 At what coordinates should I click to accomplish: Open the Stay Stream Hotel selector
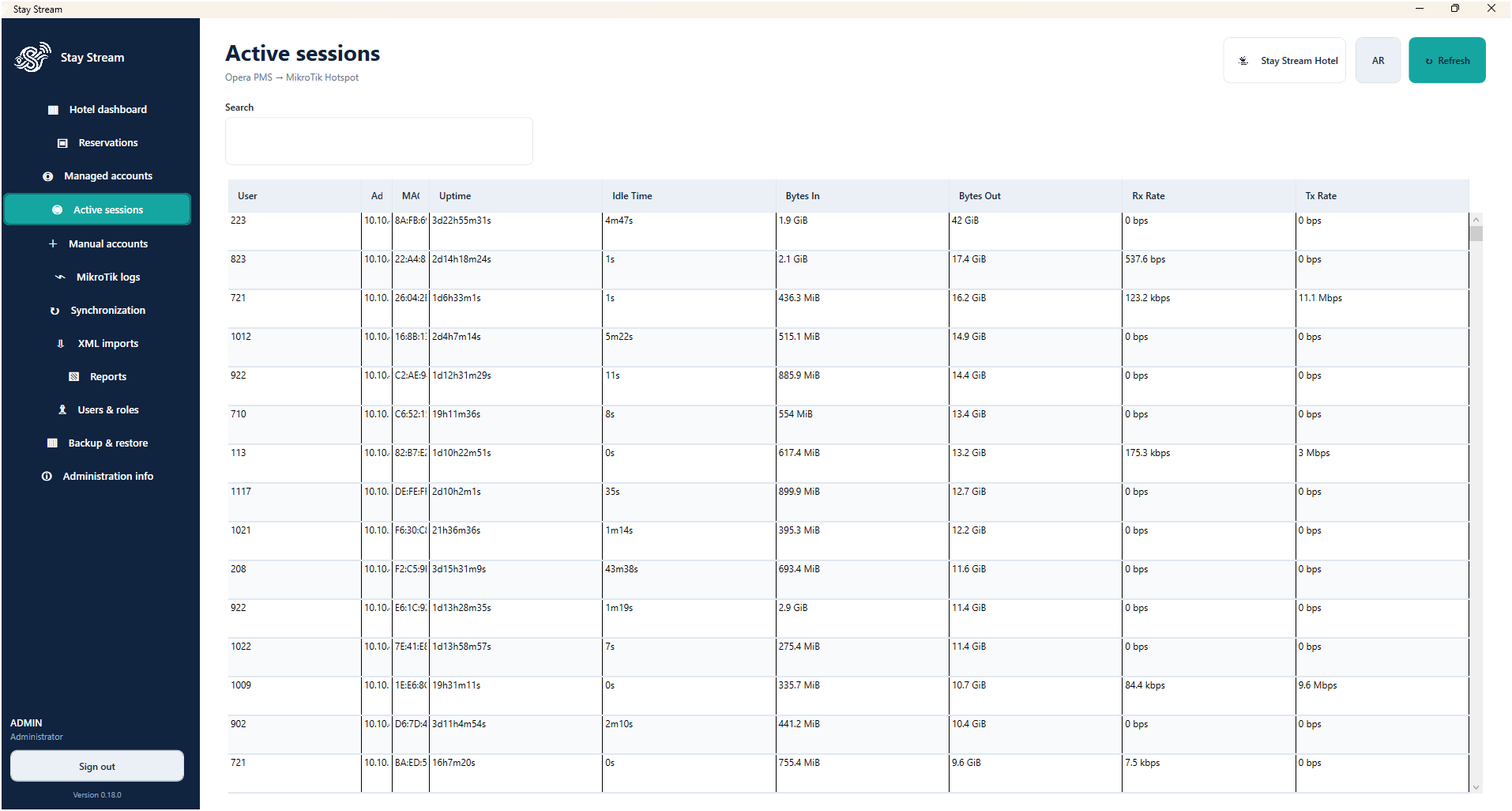click(x=1284, y=60)
